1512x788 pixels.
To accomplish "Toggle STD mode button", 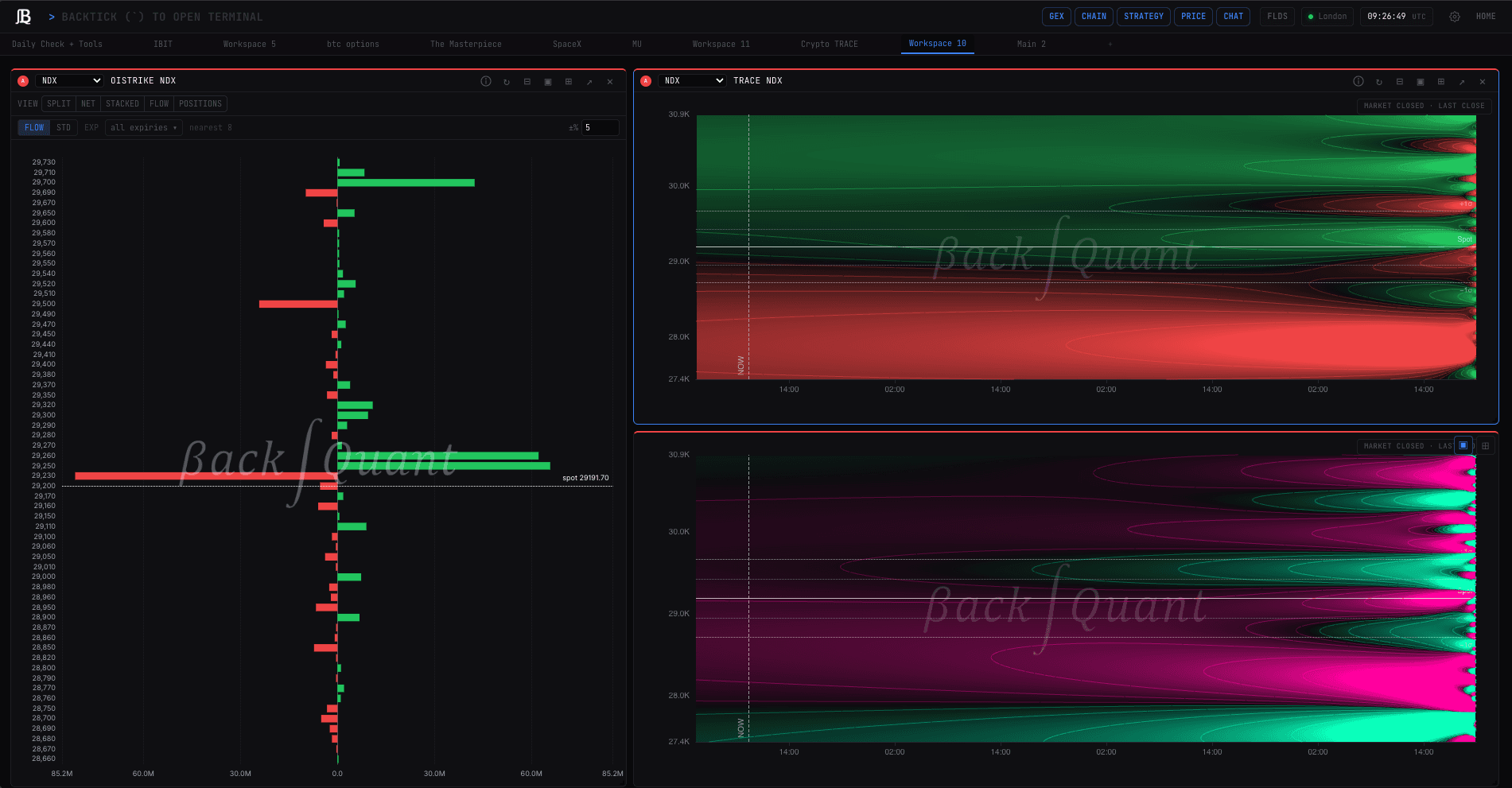I will (x=64, y=128).
